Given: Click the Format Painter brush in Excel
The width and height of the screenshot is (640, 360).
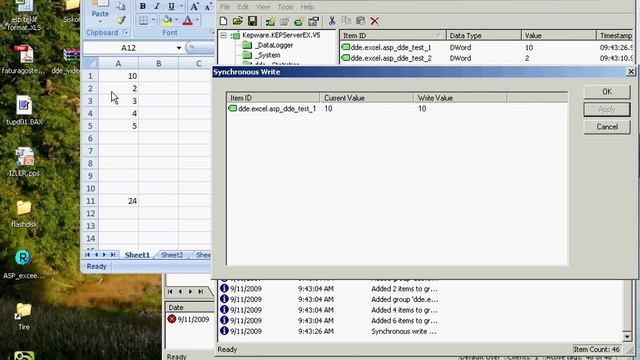Looking at the screenshot, I should (120, 20).
